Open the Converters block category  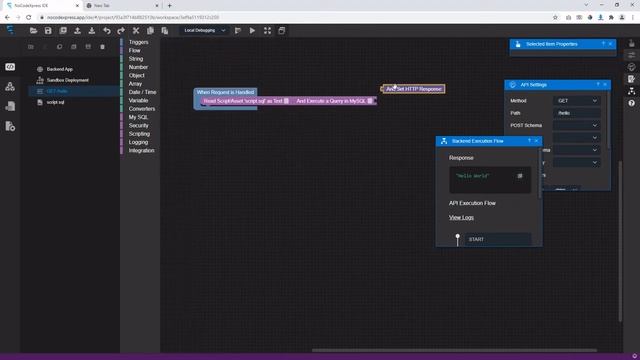142,109
